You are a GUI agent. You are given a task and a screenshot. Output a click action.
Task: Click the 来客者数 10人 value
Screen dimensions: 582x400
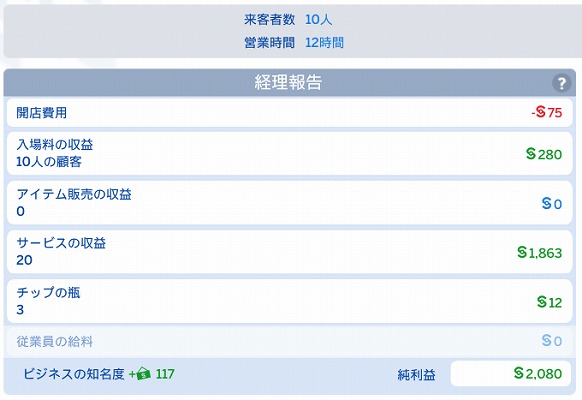[x=318, y=19]
